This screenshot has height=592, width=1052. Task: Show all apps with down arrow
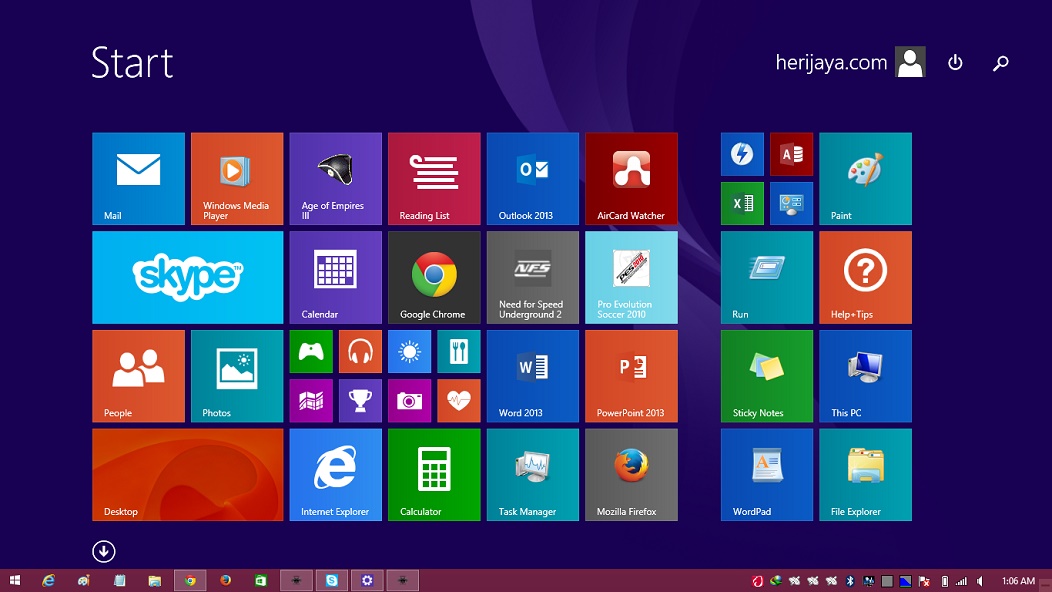[104, 551]
